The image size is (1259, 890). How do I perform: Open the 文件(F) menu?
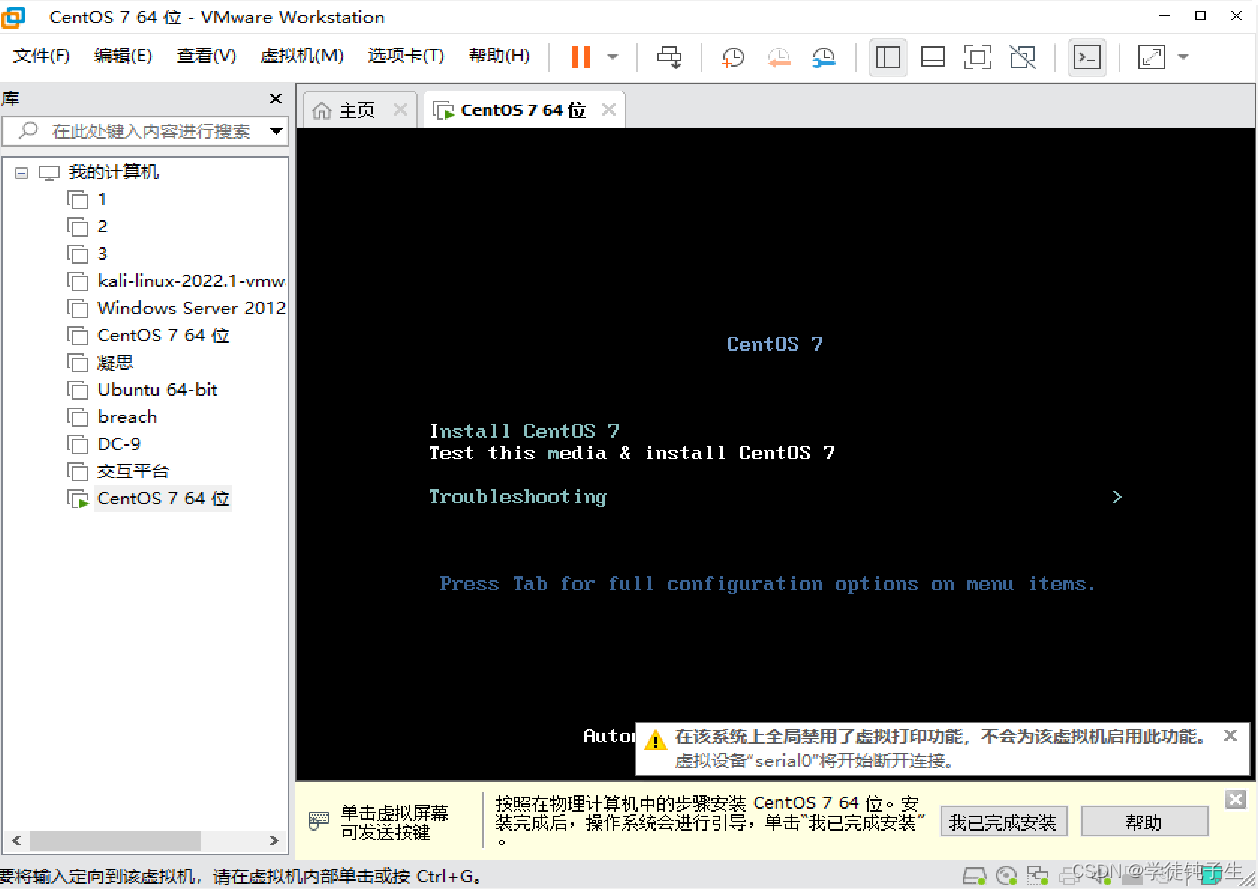coord(42,56)
